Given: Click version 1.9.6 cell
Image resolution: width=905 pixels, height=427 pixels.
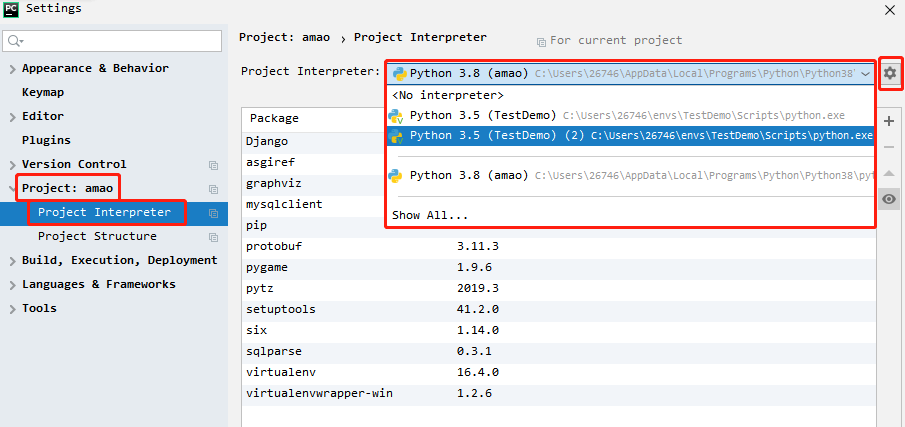Looking at the screenshot, I should [x=474, y=268].
